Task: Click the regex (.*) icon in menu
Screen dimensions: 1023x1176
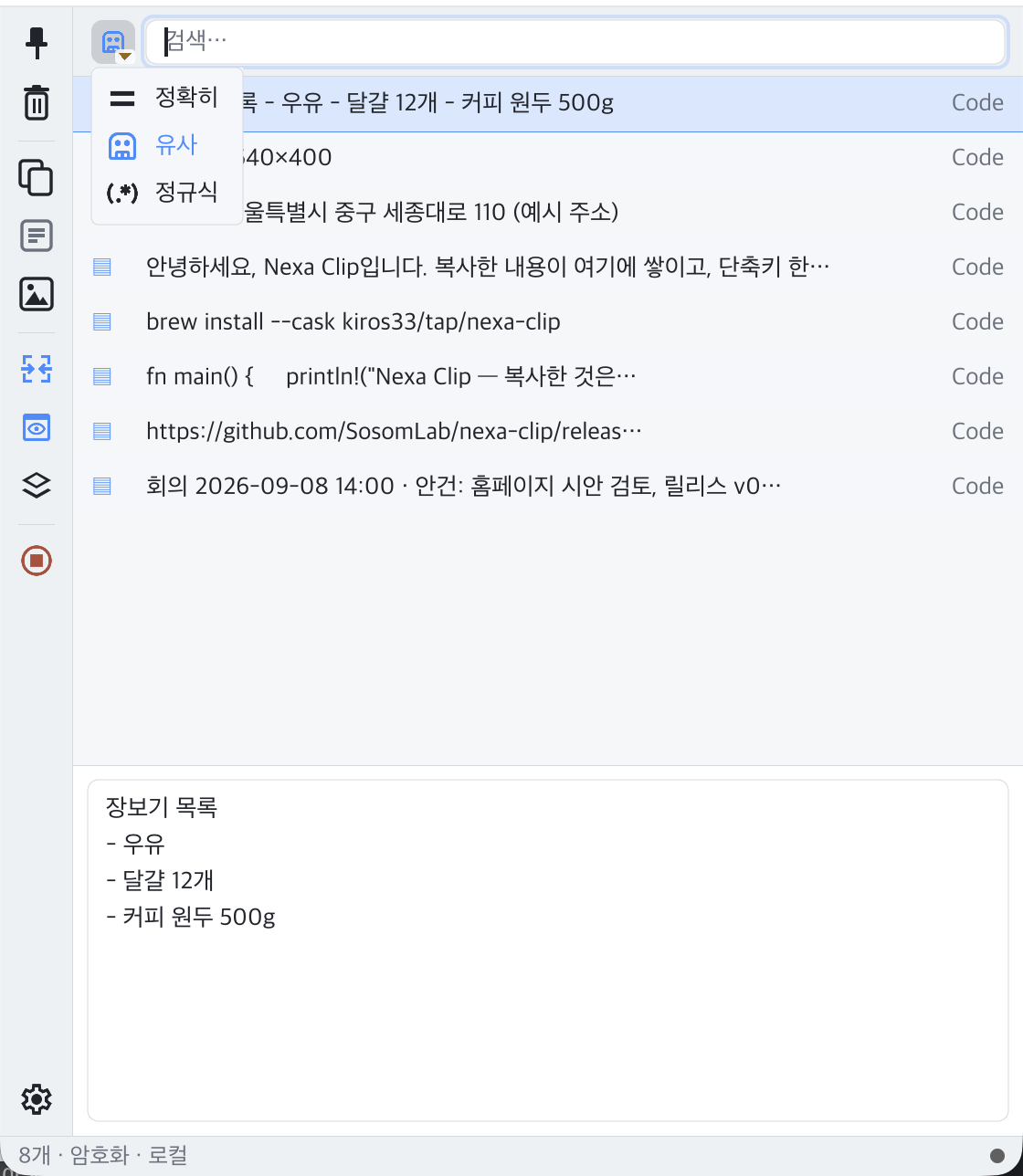Action: click(x=122, y=193)
